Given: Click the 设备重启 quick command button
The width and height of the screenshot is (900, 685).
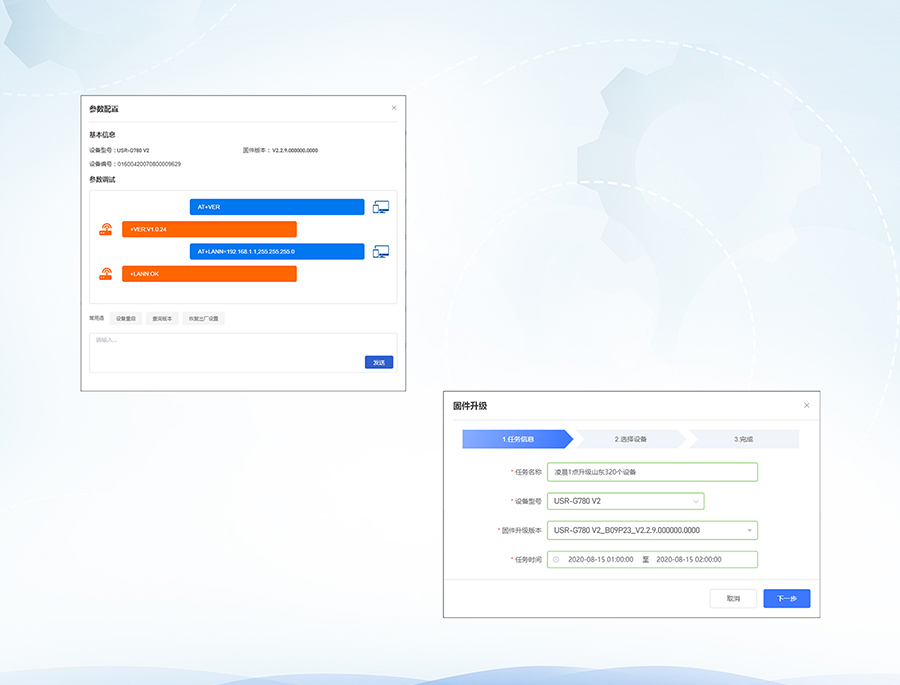Looking at the screenshot, I should (125, 319).
